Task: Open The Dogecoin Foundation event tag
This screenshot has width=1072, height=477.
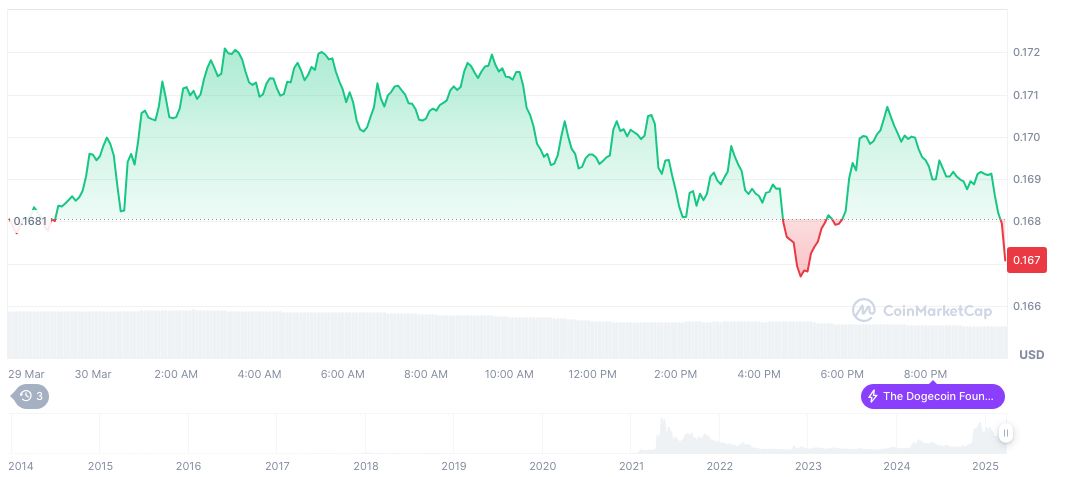Action: coord(932,397)
